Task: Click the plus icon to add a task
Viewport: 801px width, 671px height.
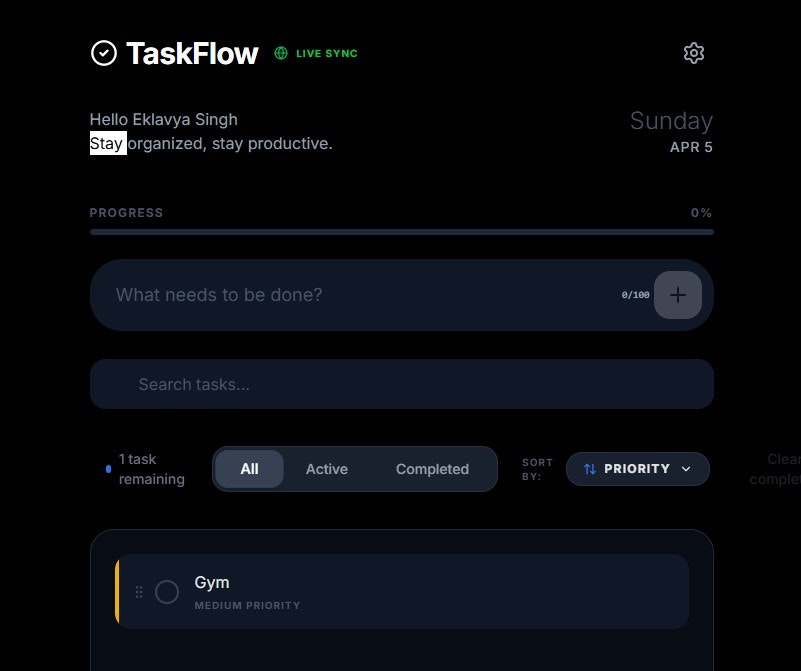Action: 677,295
